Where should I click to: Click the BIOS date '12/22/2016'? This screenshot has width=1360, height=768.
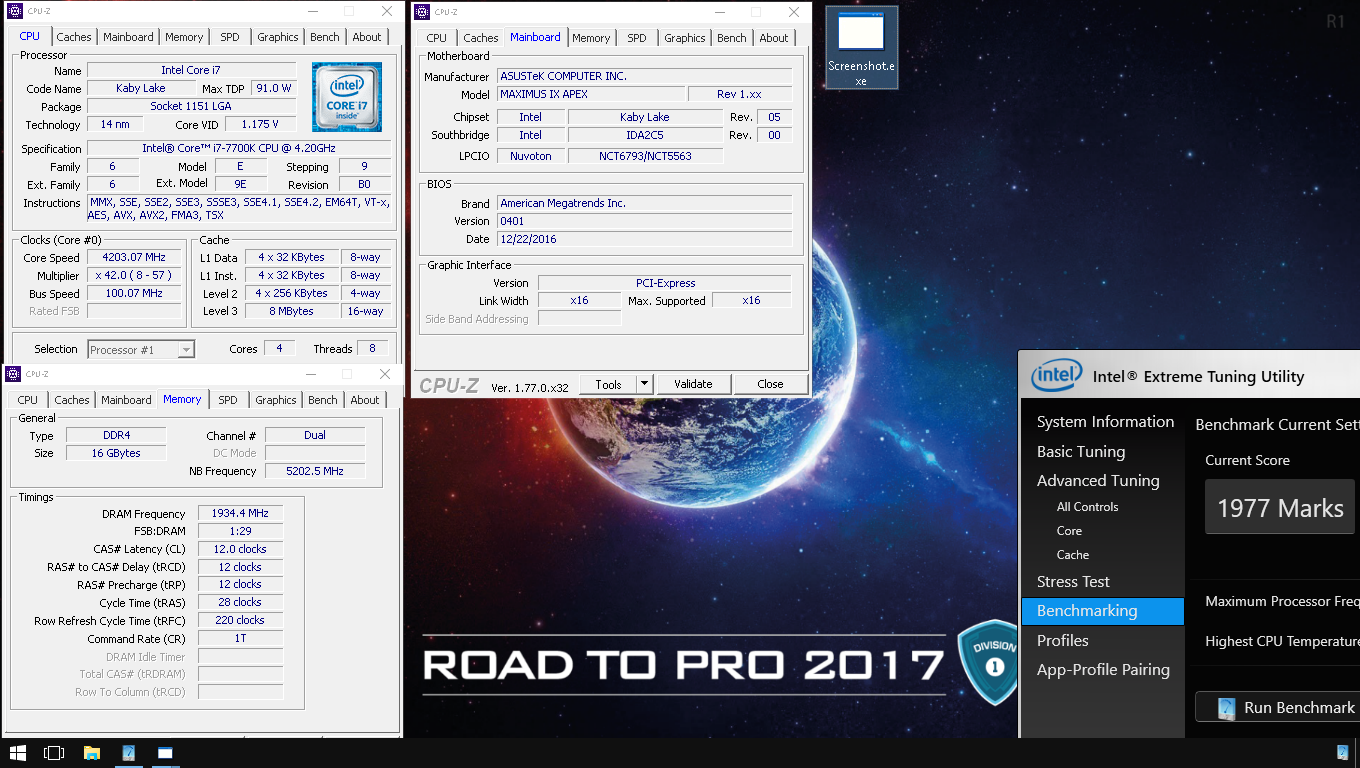coord(645,240)
